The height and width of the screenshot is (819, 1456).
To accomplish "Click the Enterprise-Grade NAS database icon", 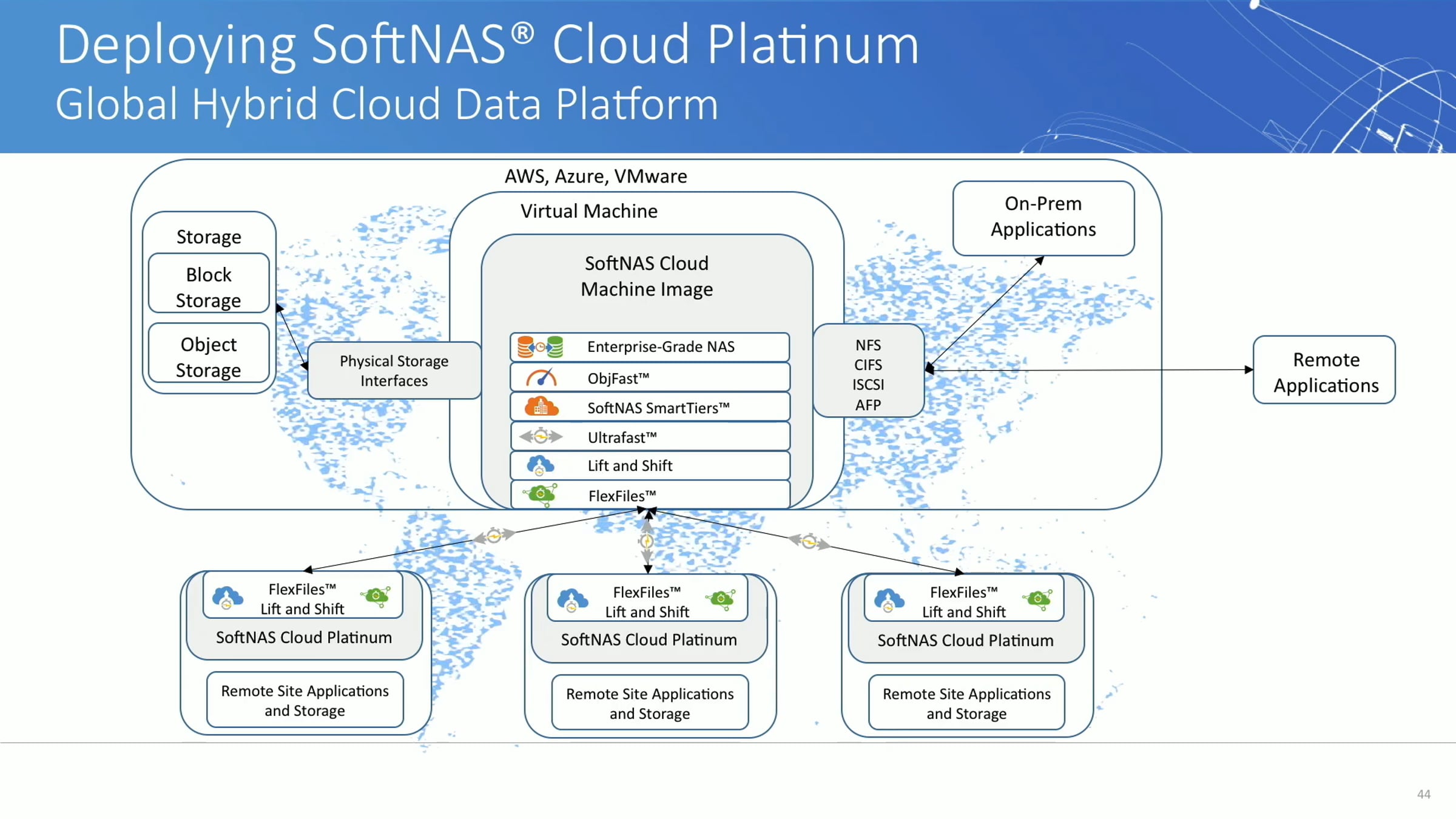I will (540, 347).
